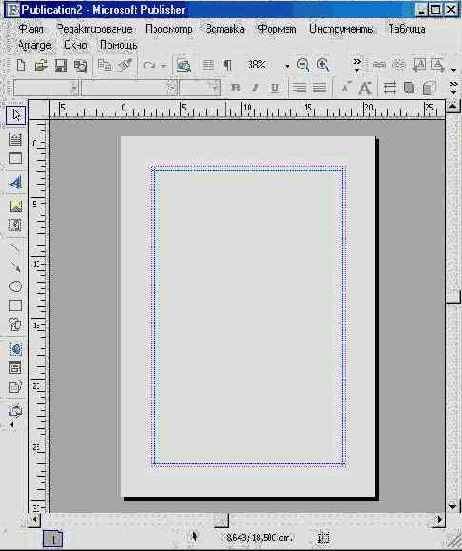Image resolution: width=462 pixels, height=551 pixels.
Task: Expand More Buttons on Standard toolbar
Action: (357, 65)
